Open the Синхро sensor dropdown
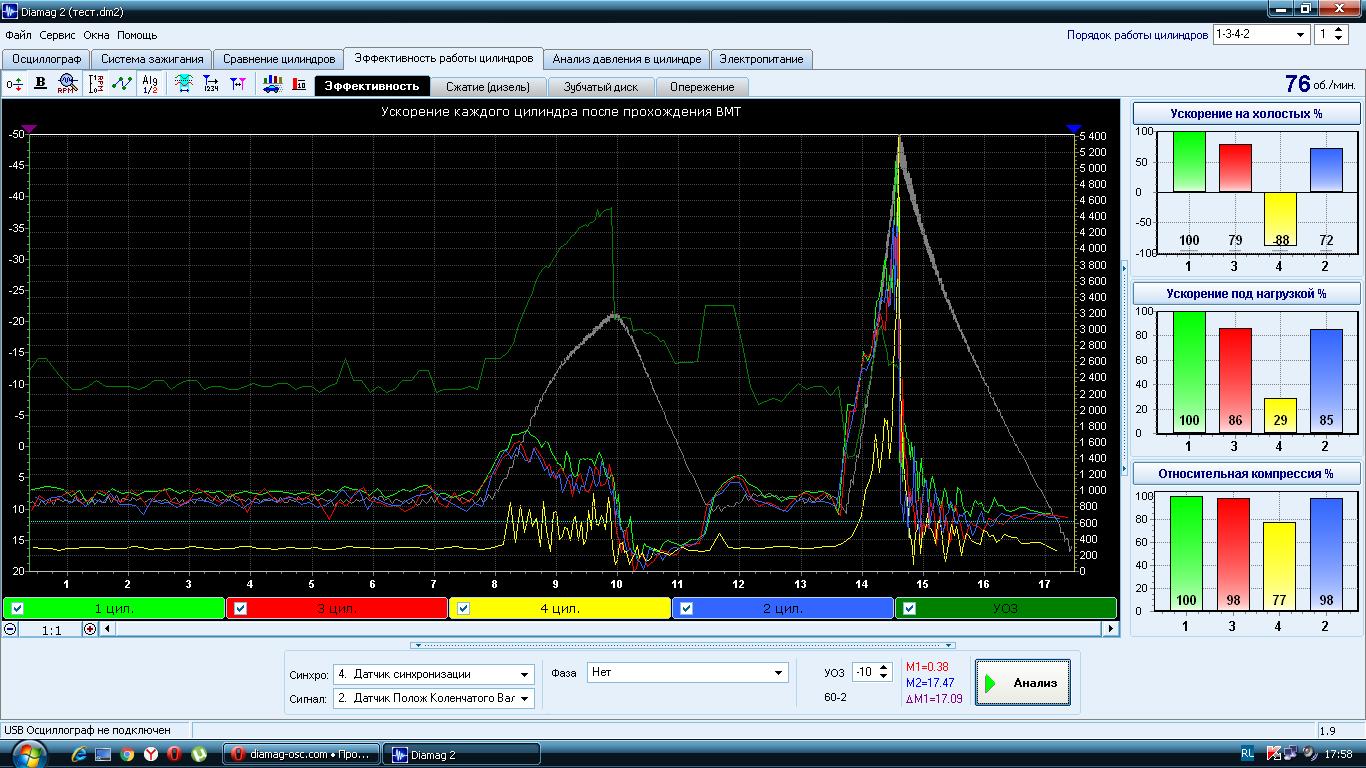1366x768 pixels. pos(525,674)
